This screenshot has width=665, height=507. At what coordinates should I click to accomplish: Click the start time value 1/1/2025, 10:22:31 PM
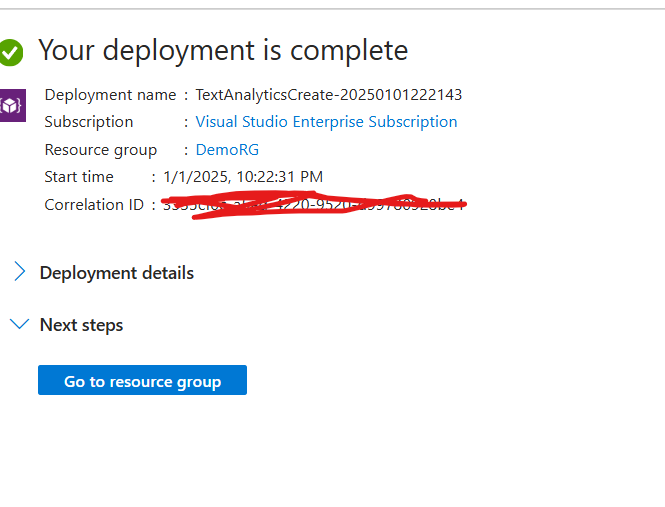pos(243,177)
